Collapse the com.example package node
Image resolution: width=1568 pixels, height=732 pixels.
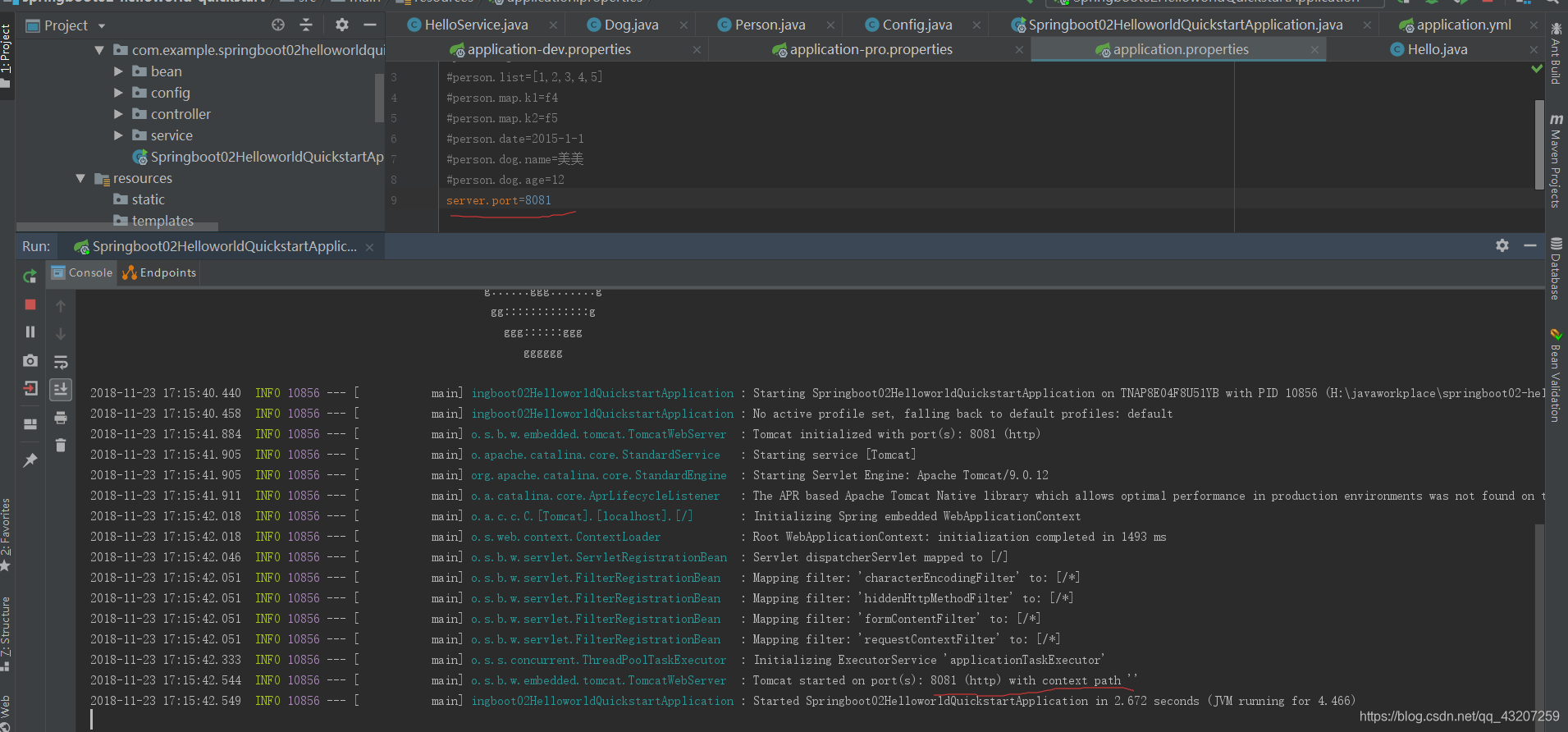99,50
